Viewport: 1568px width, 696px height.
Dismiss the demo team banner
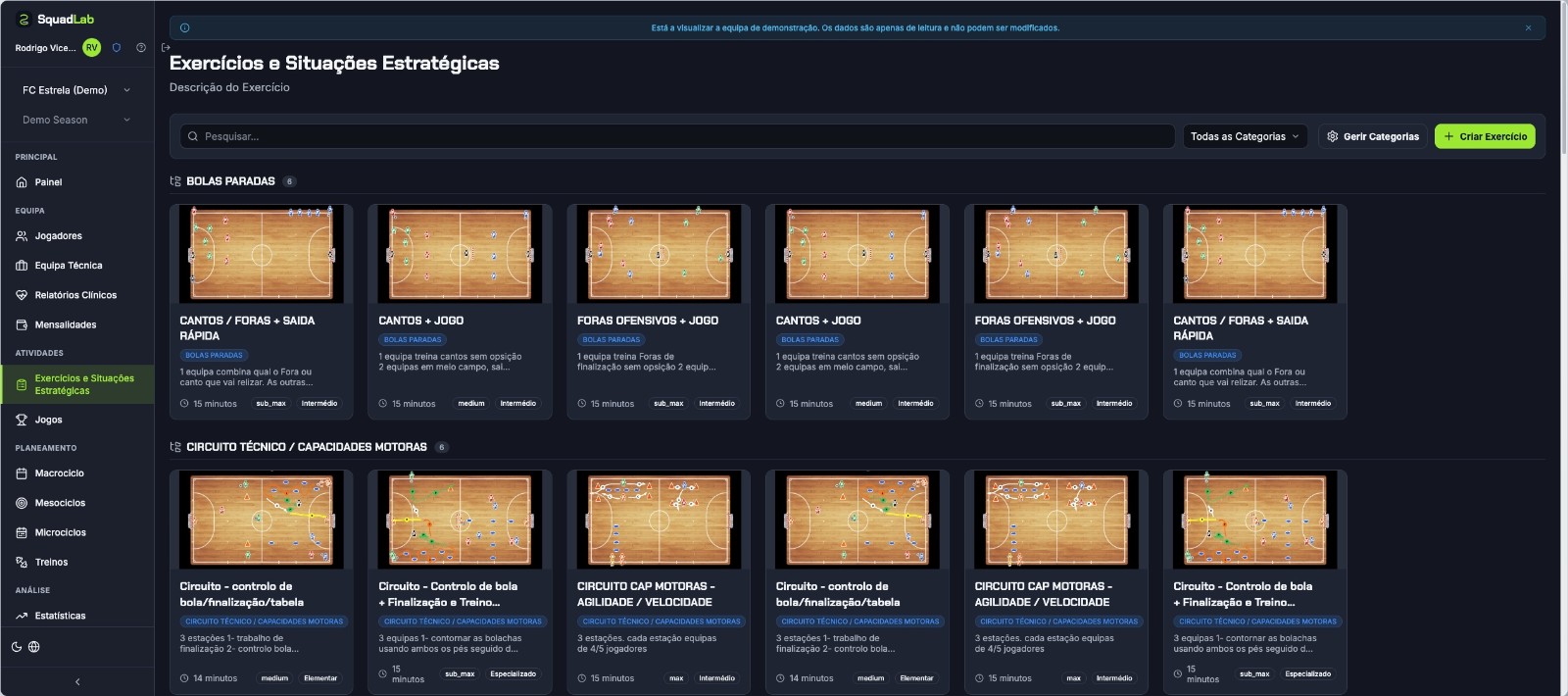[1528, 27]
